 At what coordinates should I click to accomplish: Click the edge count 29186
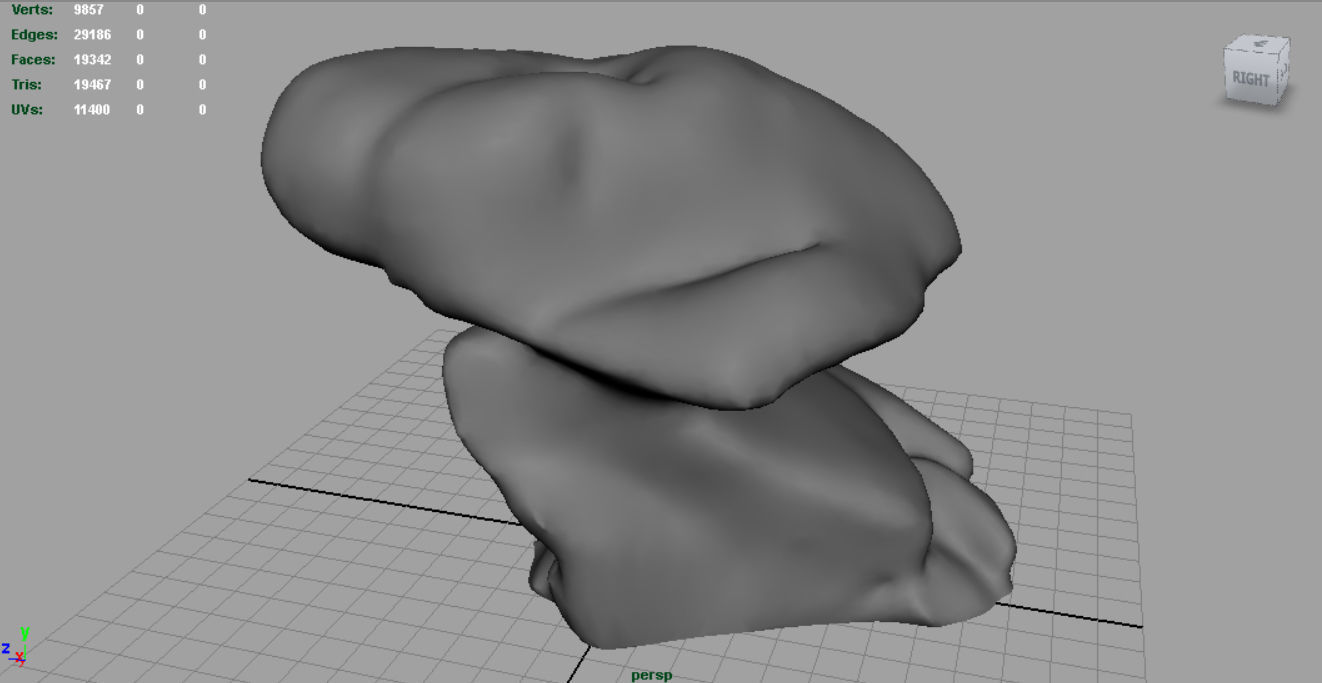(x=92, y=35)
